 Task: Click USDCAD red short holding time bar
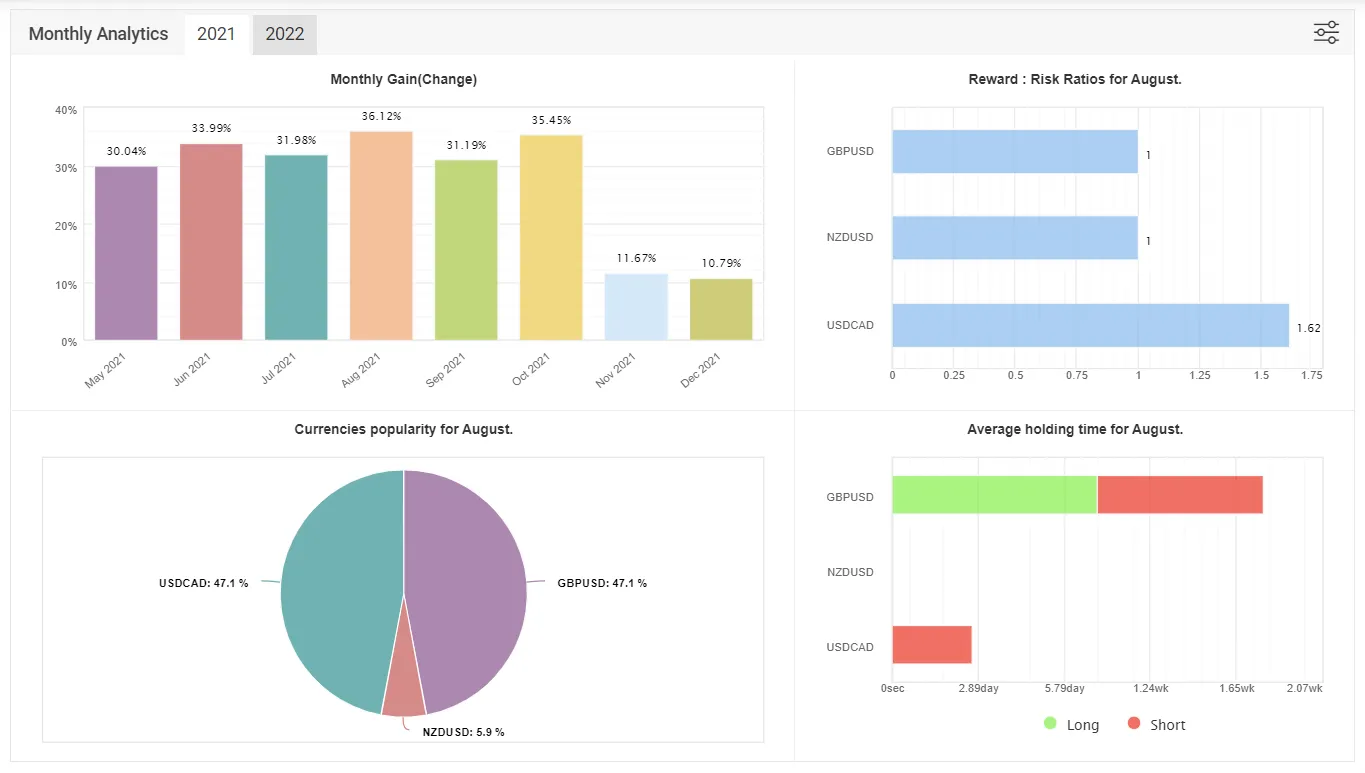[x=932, y=645]
